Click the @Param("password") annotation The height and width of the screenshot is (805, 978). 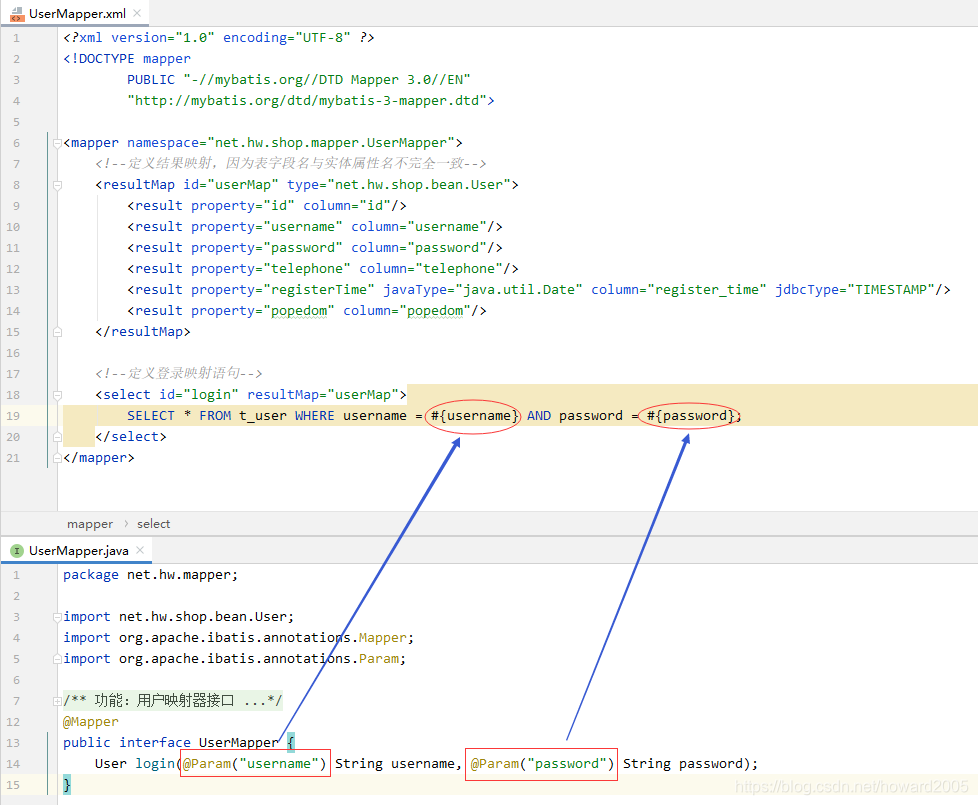click(x=542, y=764)
